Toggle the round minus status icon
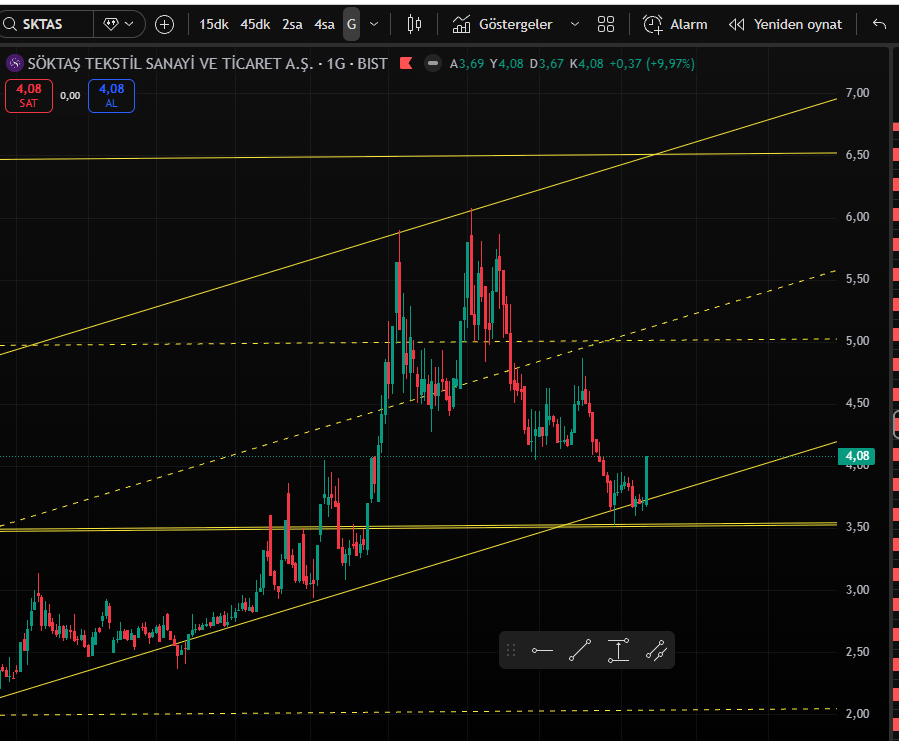This screenshot has width=899, height=741. pos(433,63)
